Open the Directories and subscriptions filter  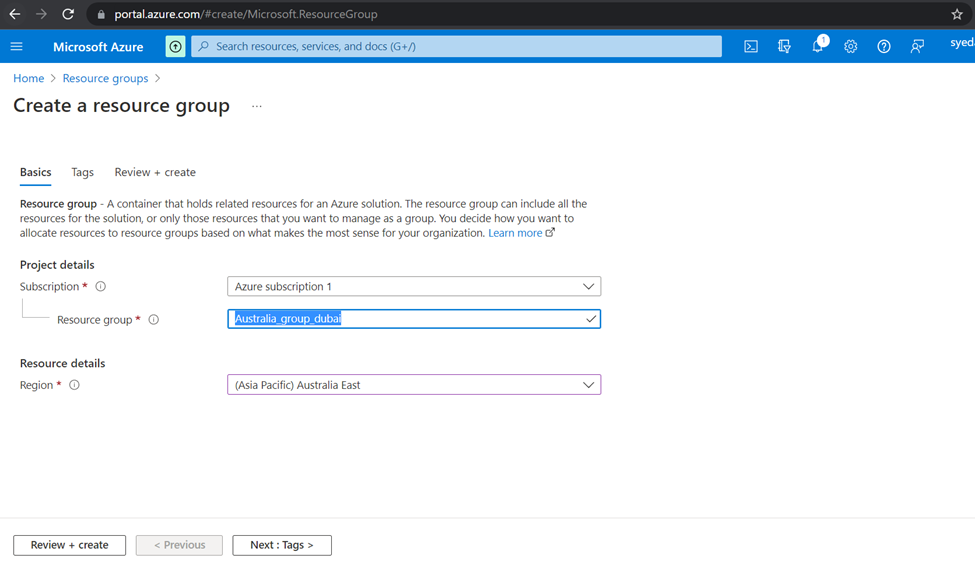(784, 46)
